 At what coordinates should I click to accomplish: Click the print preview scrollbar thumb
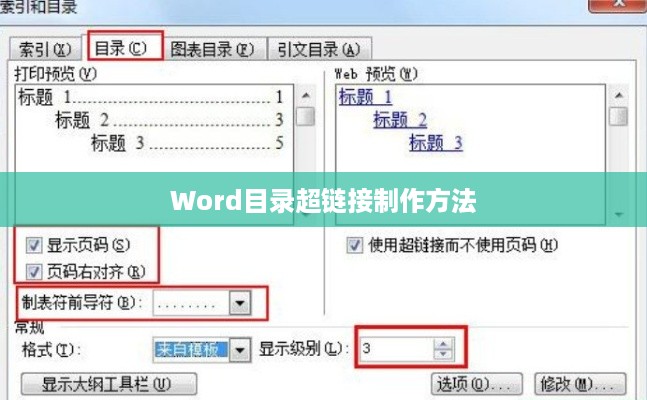(306, 116)
